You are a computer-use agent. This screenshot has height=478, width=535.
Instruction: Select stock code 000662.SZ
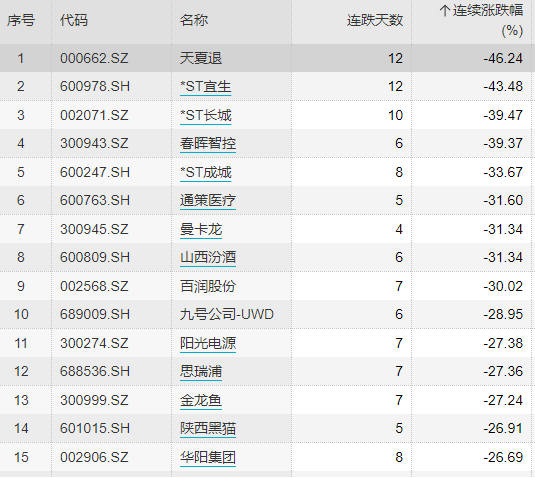tap(94, 58)
